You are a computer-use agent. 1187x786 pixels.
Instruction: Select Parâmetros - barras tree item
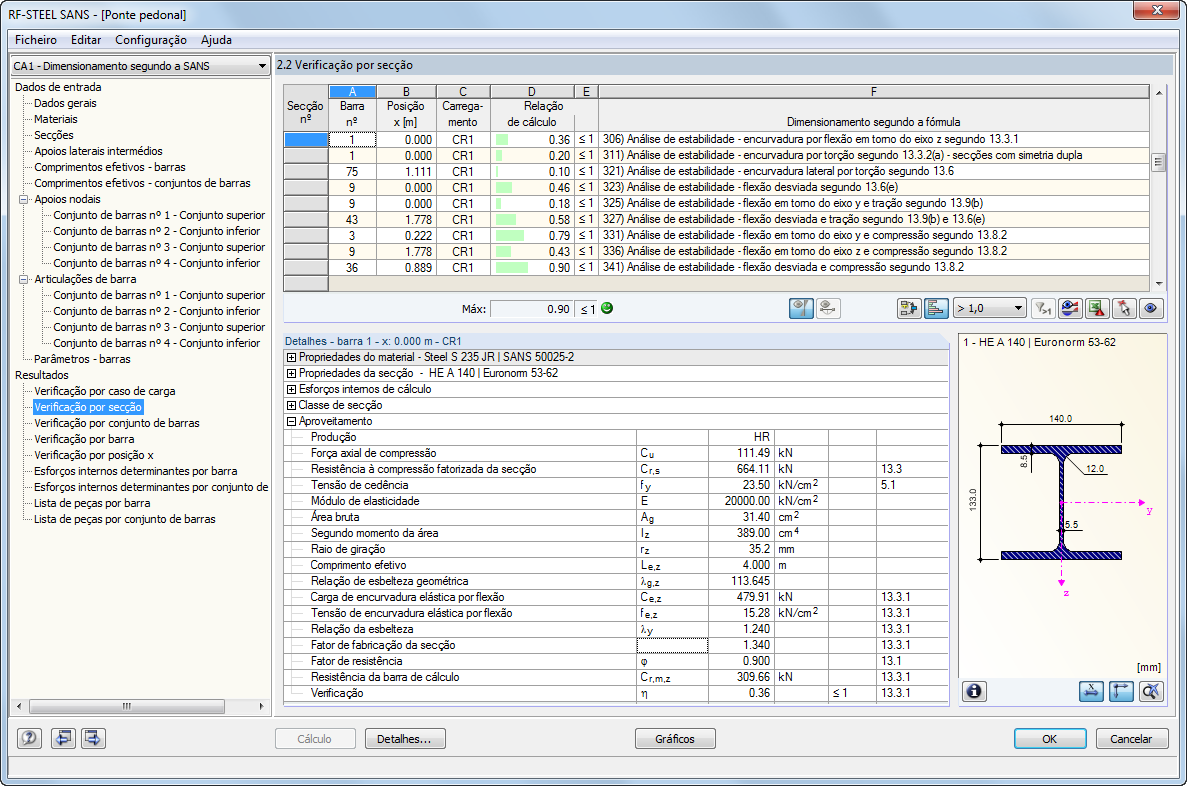[83, 359]
